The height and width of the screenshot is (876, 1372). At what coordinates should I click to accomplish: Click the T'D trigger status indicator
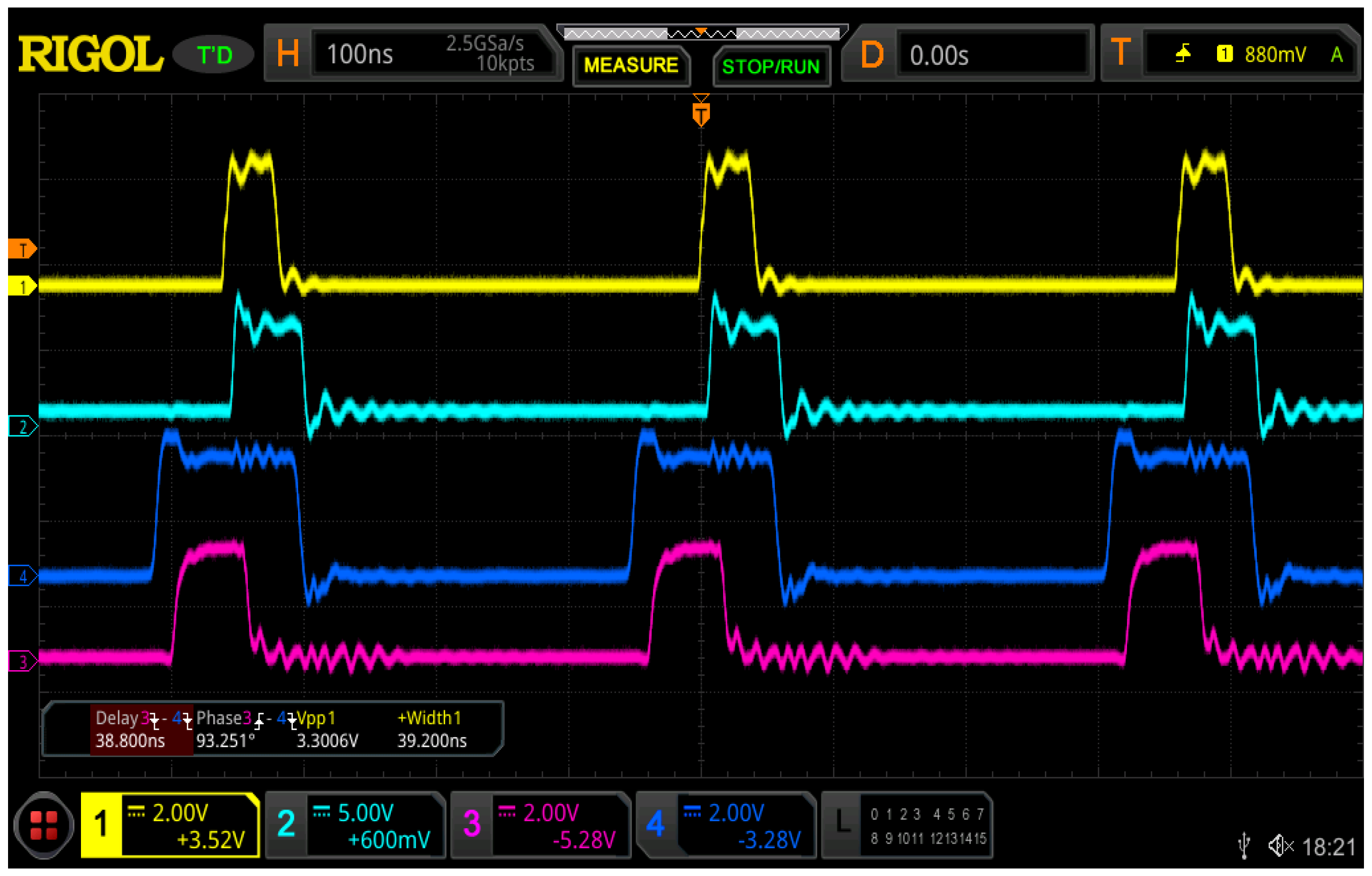tap(214, 55)
